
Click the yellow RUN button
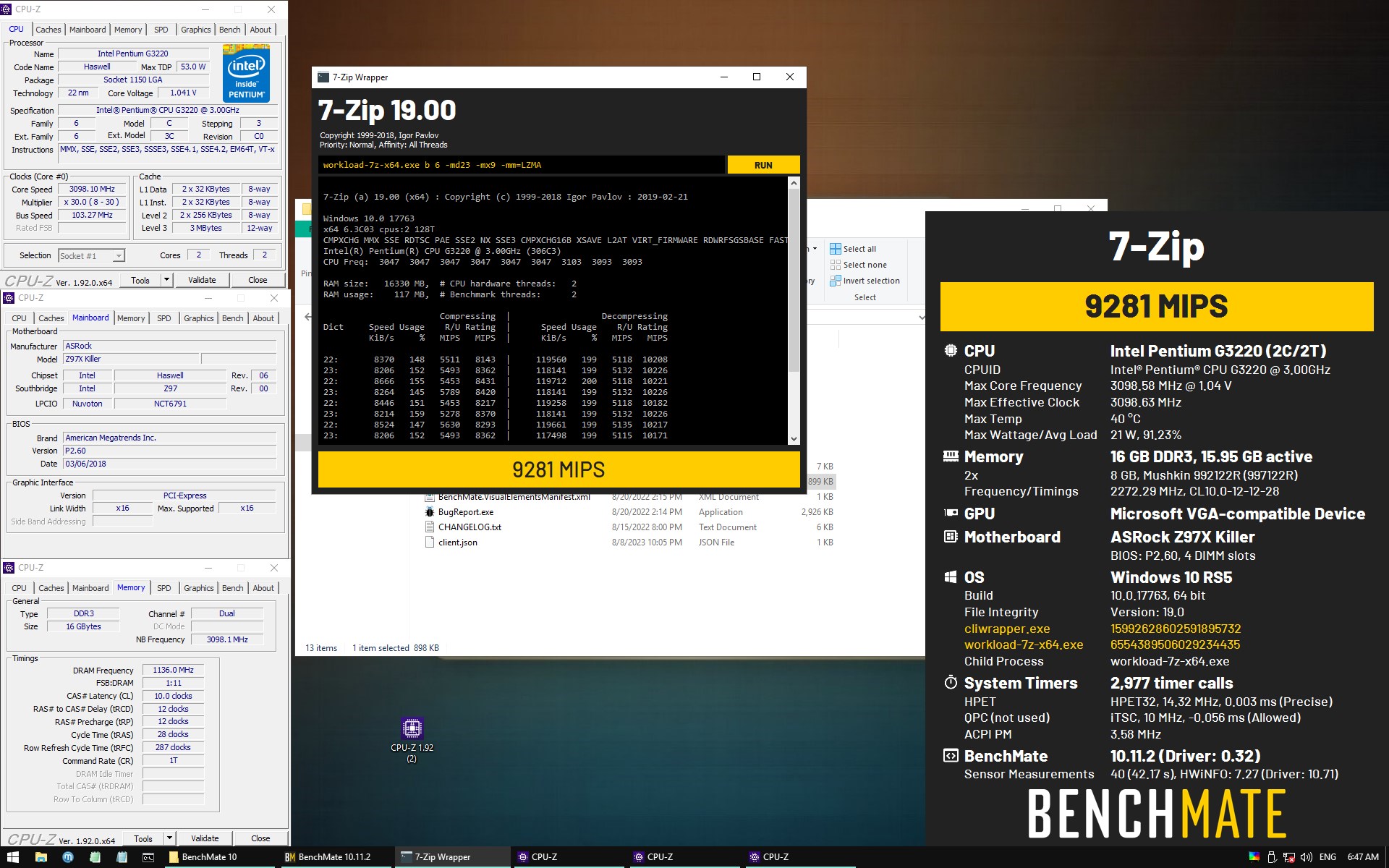(x=763, y=165)
